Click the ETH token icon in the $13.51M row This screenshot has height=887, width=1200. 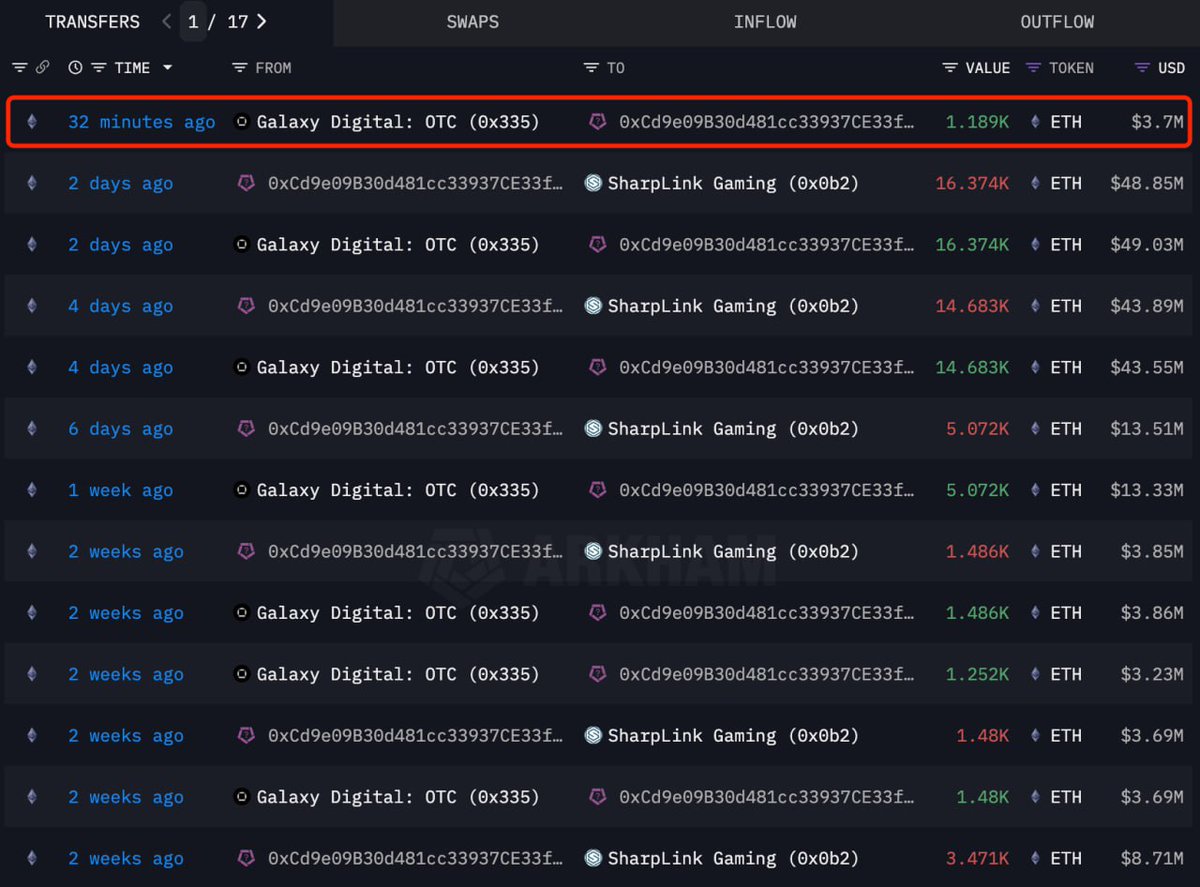coord(1034,429)
